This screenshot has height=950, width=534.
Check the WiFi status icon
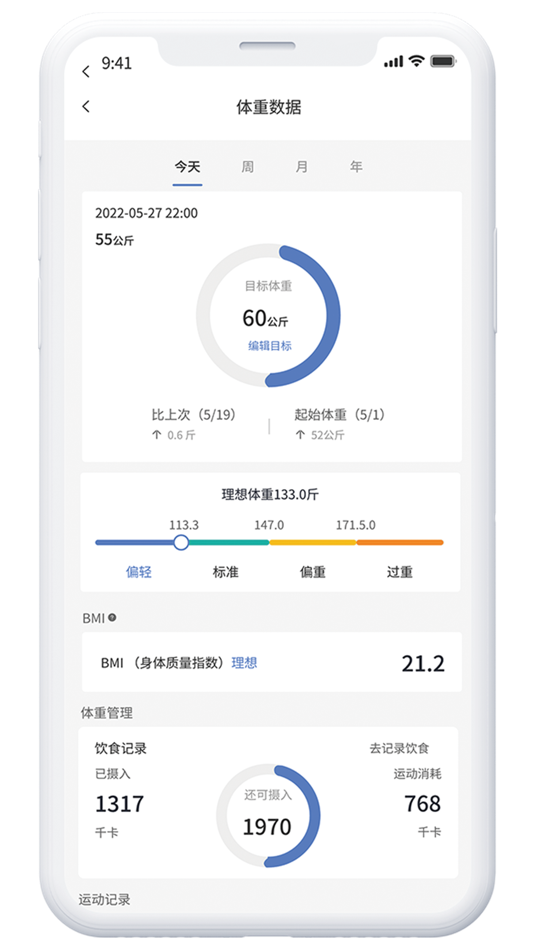pyautogui.click(x=416, y=61)
